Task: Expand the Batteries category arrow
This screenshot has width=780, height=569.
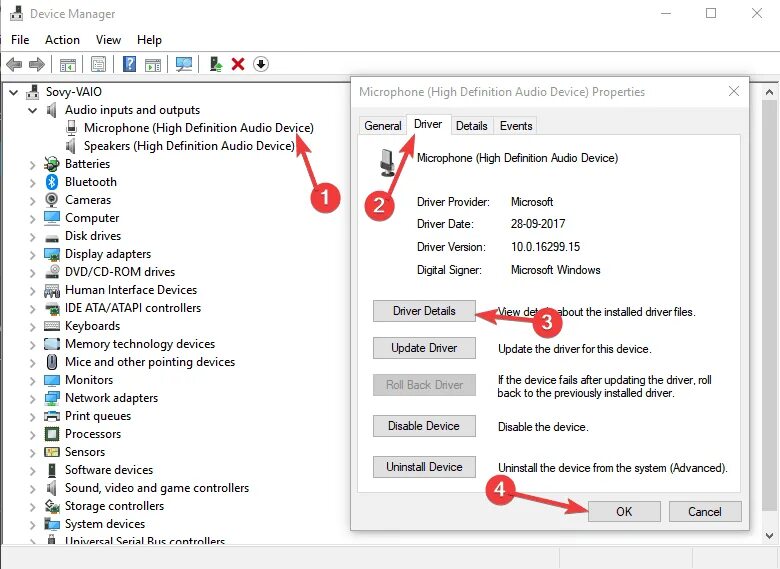Action: [32, 165]
